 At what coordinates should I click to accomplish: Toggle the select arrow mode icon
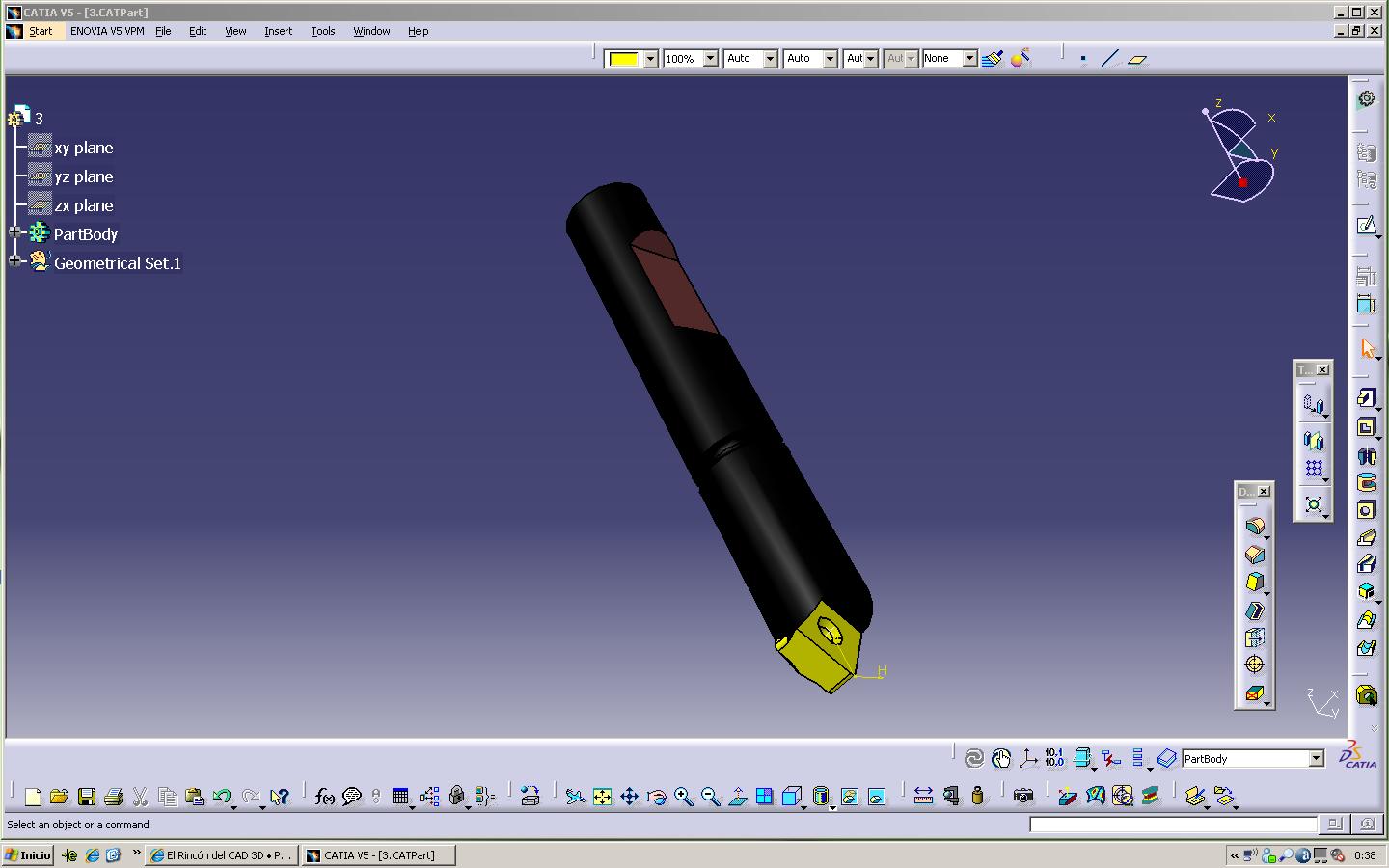point(1366,349)
